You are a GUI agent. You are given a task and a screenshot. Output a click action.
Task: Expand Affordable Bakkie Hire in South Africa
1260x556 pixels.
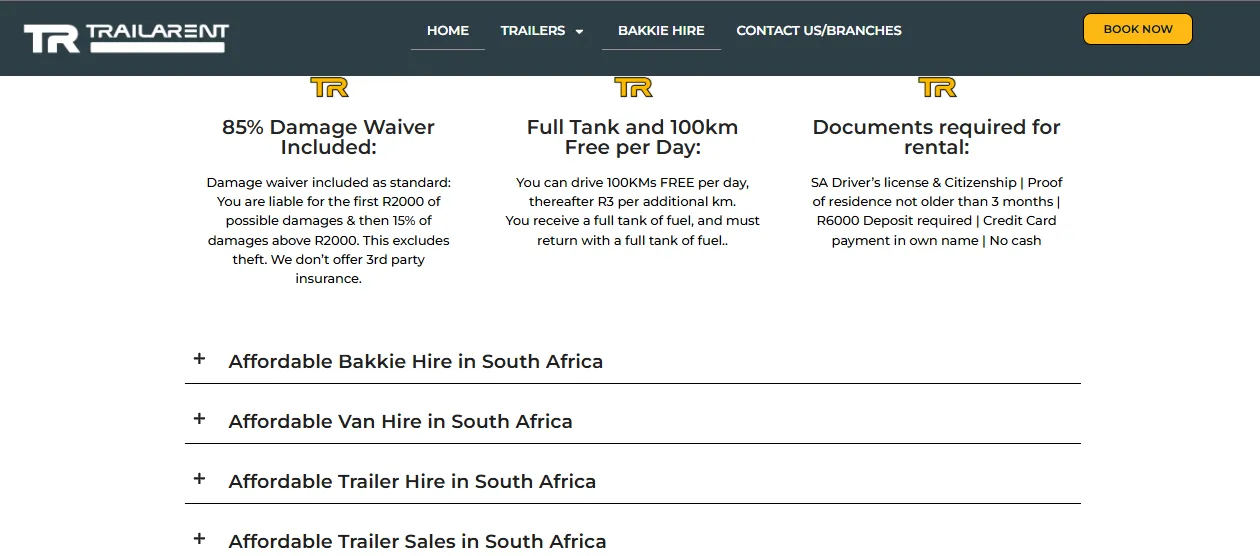point(415,362)
